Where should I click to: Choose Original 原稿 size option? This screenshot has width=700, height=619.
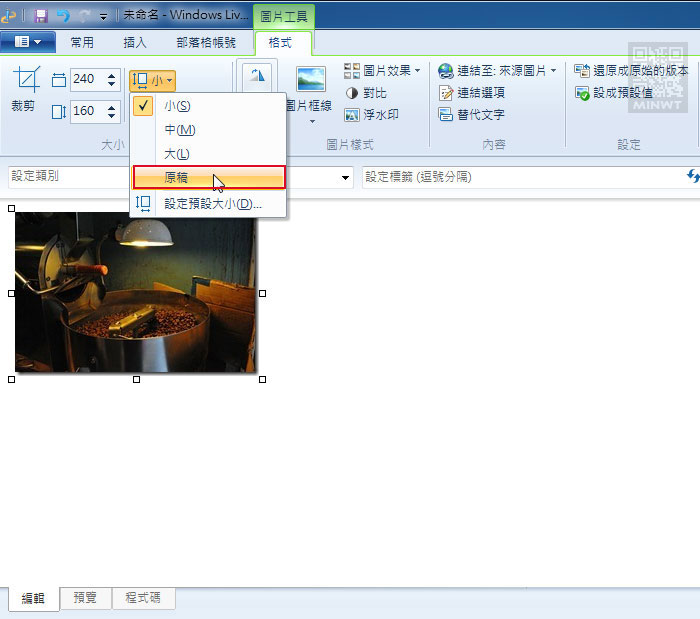click(x=209, y=178)
